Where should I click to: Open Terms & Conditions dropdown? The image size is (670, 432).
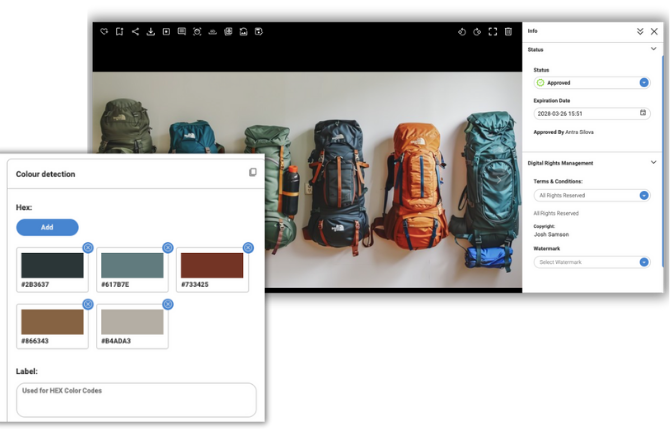tap(644, 195)
